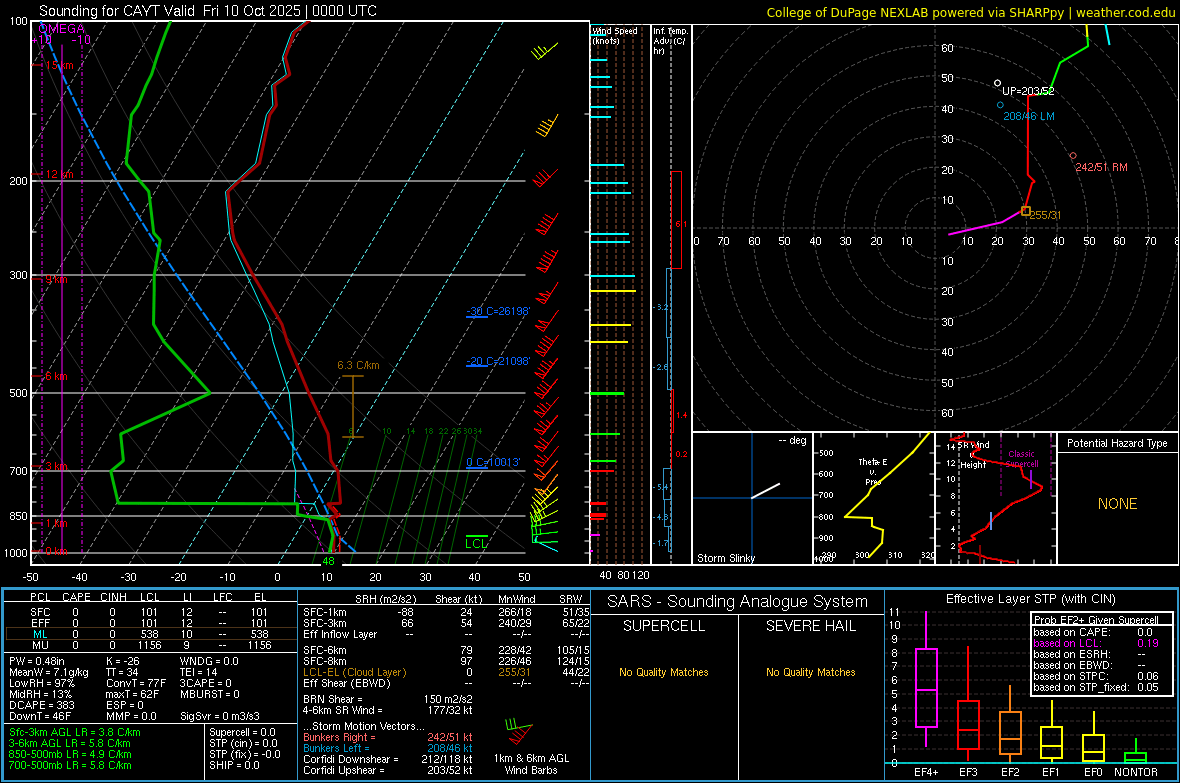Click the SigSvr = 0 m3/s3 value
Image resolution: width=1180 pixels, height=783 pixels.
tap(220, 716)
